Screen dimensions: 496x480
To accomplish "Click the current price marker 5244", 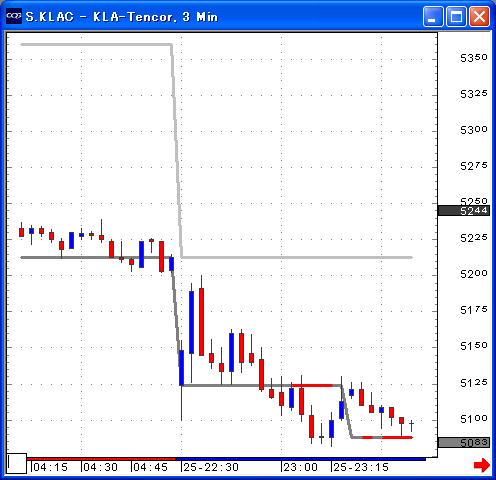I will click(464, 211).
